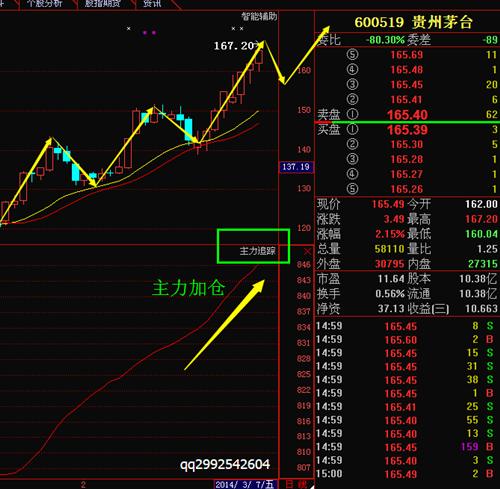The image size is (500, 489).
Task: Click the 量比 value 1.25
Action: click(487, 249)
